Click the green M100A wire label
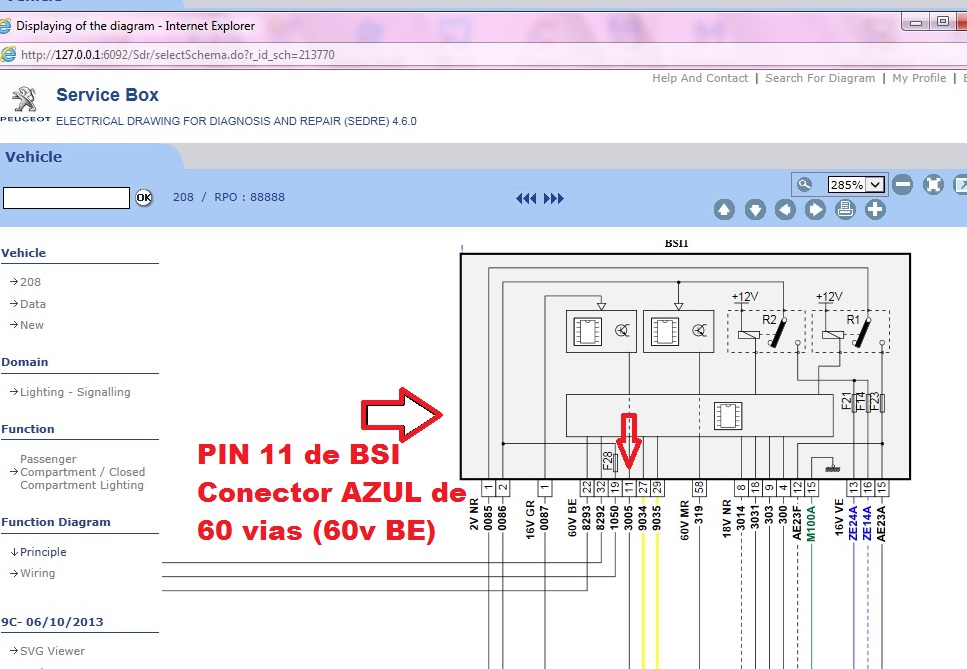This screenshot has width=967, height=669. [x=811, y=523]
